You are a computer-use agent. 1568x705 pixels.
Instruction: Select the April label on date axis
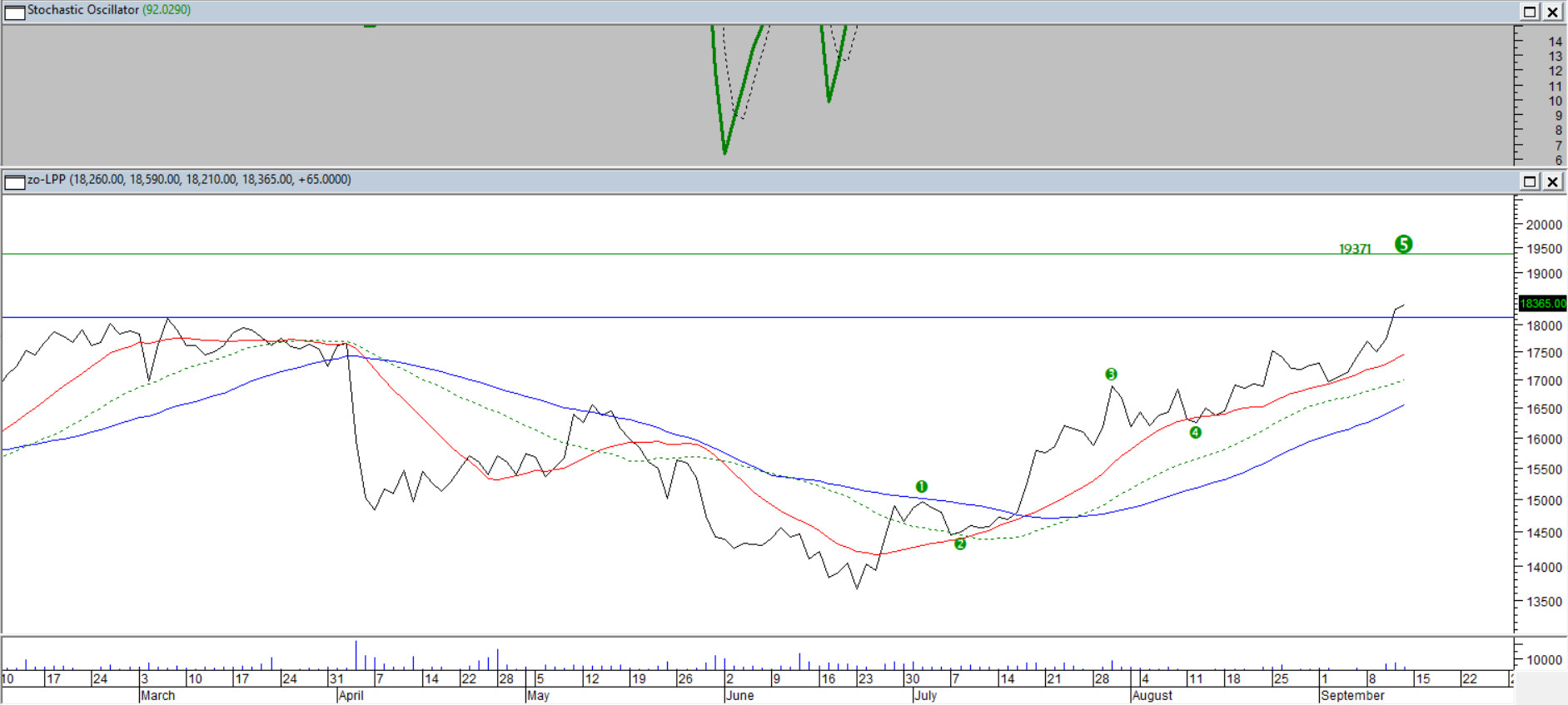coord(351,696)
